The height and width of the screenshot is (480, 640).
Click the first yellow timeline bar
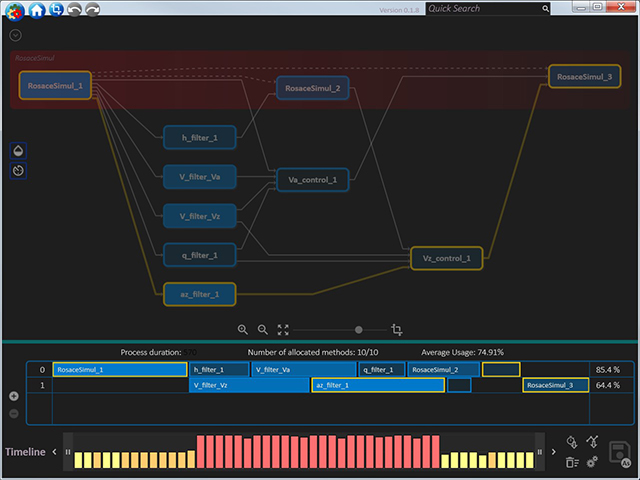click(78, 460)
